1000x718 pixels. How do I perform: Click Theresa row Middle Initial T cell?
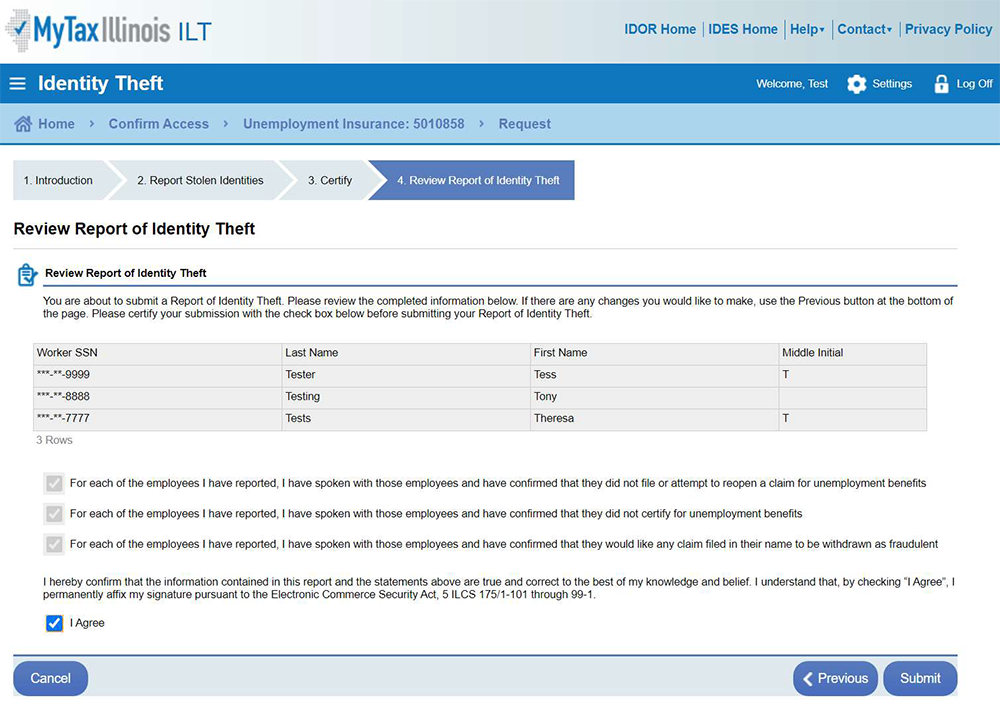(x=853, y=418)
